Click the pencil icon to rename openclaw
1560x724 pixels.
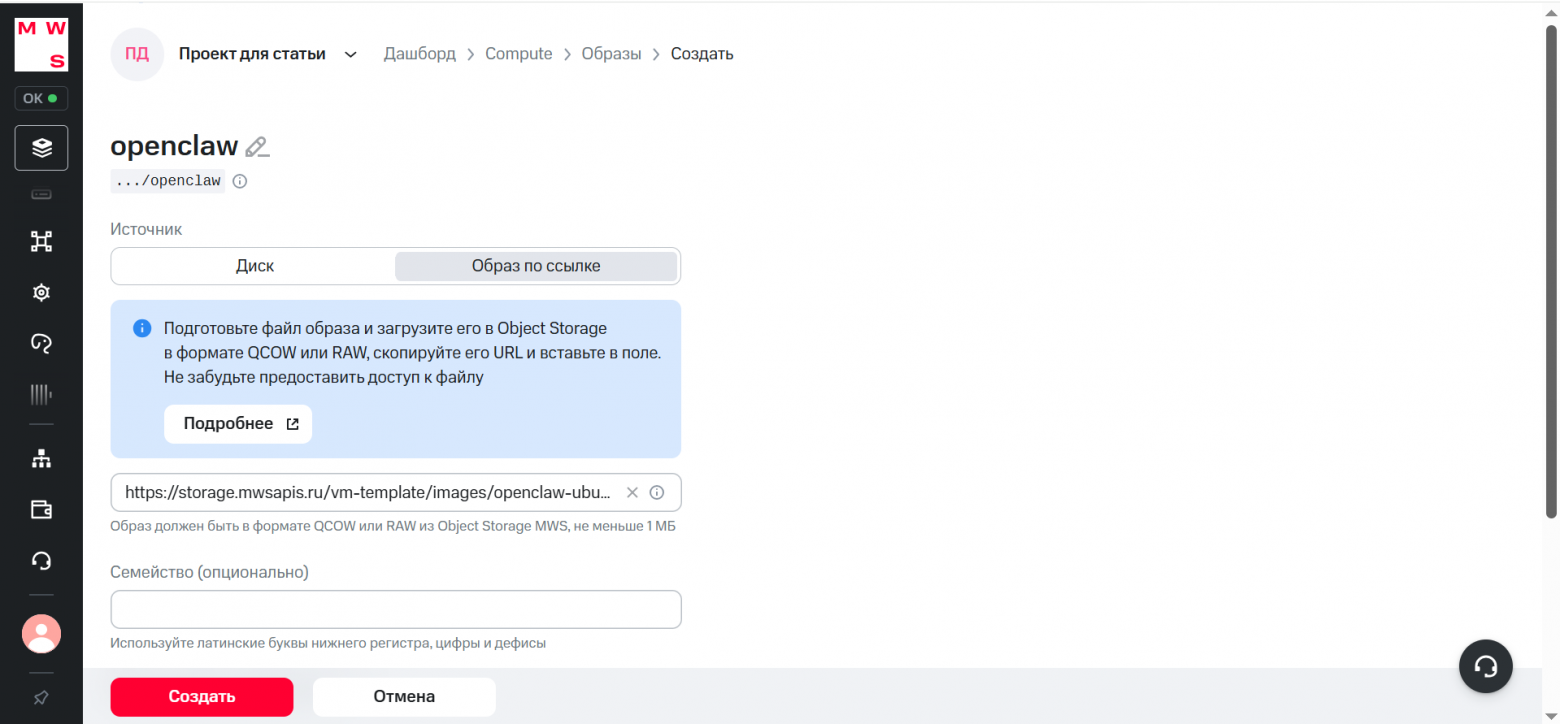coord(257,146)
